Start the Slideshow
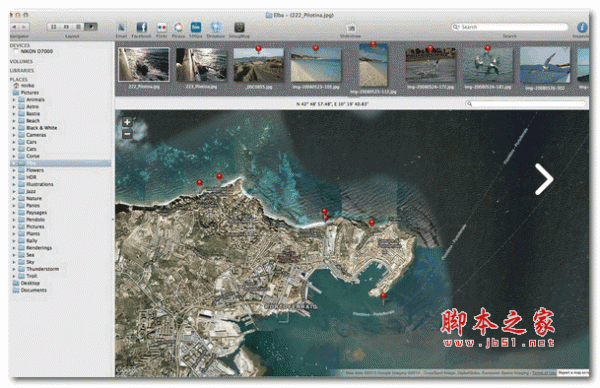Image resolution: width=600 pixels, height=388 pixels. click(351, 28)
